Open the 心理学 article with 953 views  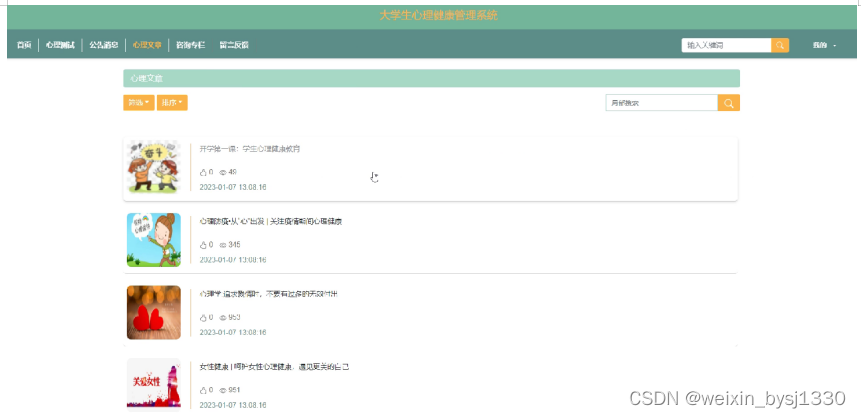click(x=269, y=294)
